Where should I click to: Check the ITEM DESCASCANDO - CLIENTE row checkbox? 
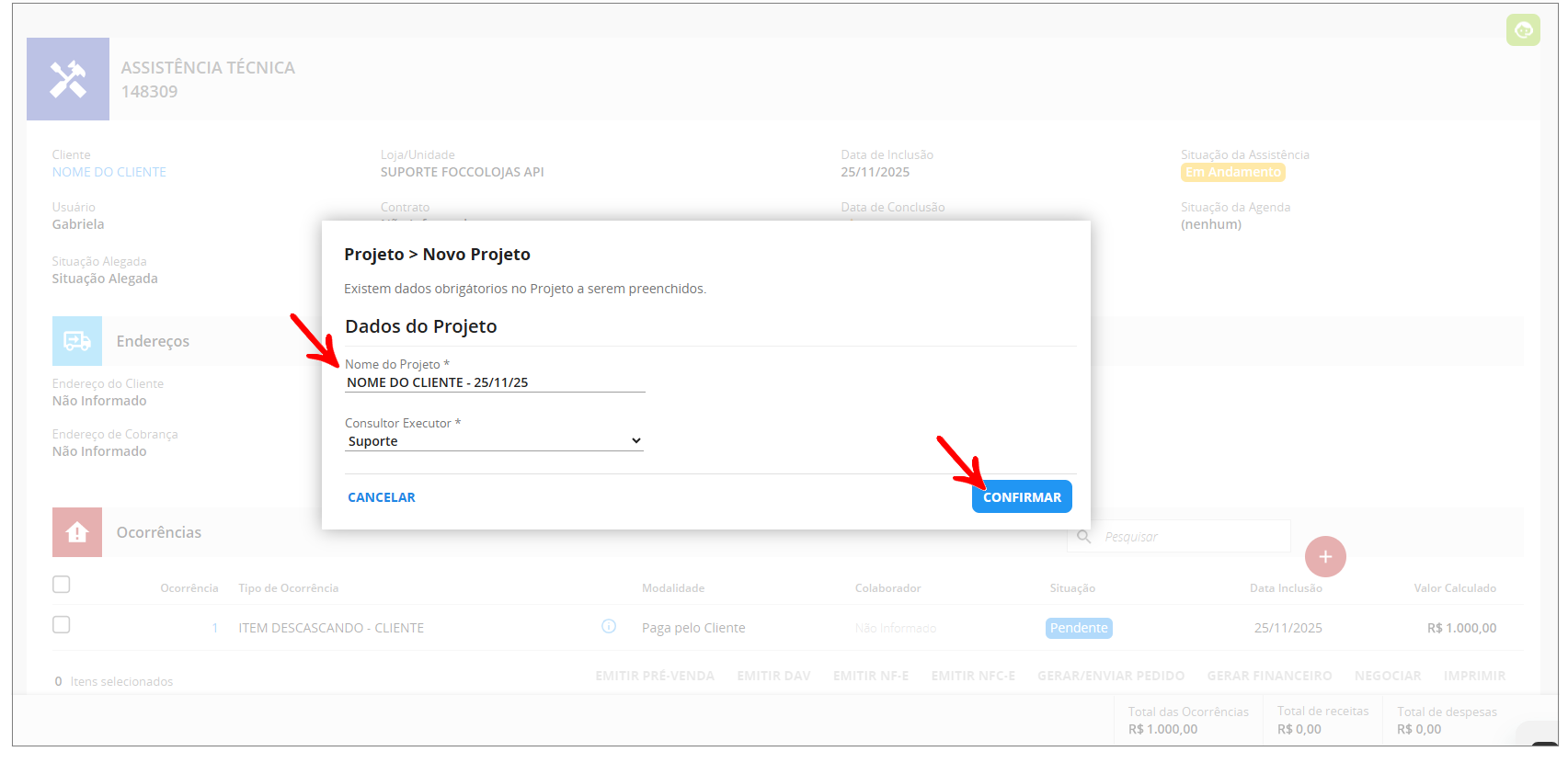click(62, 625)
